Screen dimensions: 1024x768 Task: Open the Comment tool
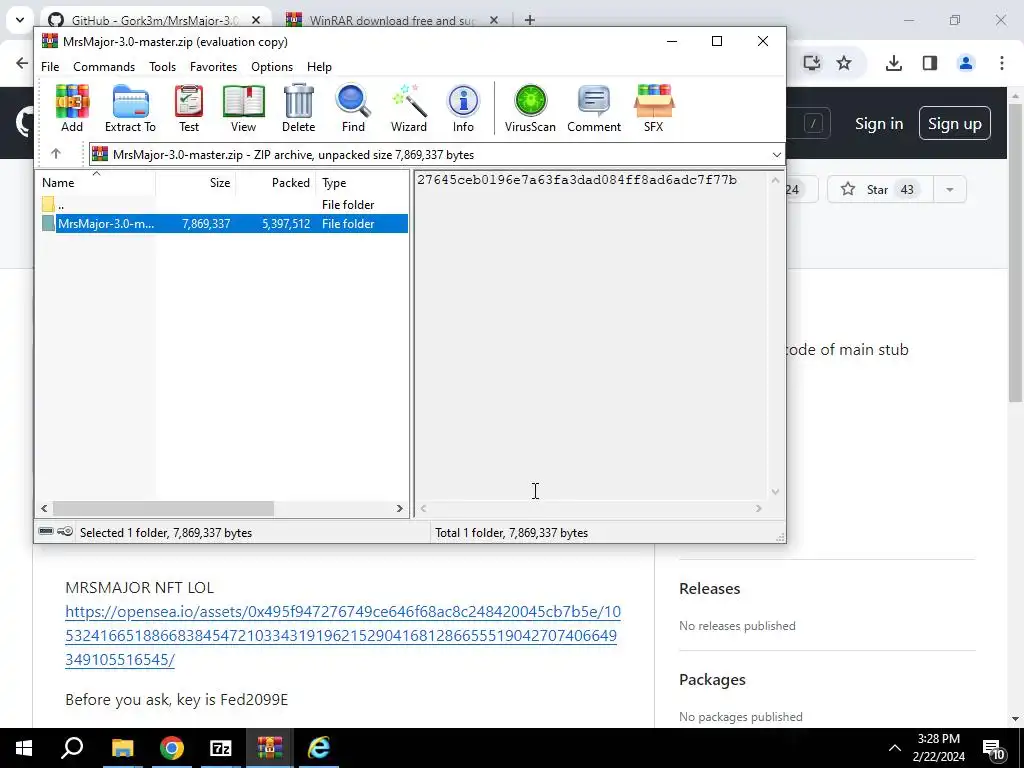tap(594, 108)
